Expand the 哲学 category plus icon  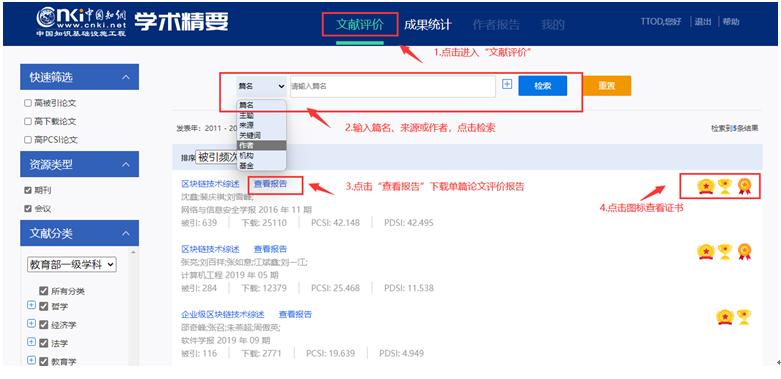(x=31, y=305)
